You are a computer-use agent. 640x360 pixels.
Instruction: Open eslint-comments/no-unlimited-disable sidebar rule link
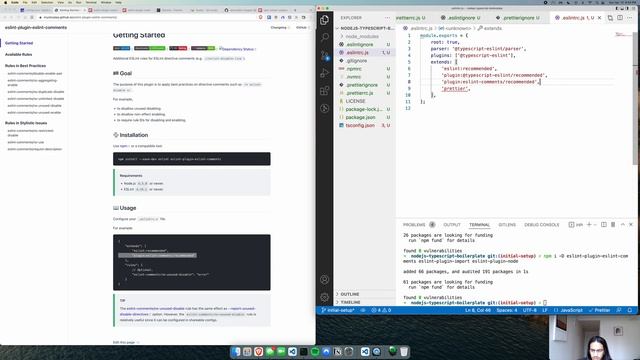(x=36, y=99)
